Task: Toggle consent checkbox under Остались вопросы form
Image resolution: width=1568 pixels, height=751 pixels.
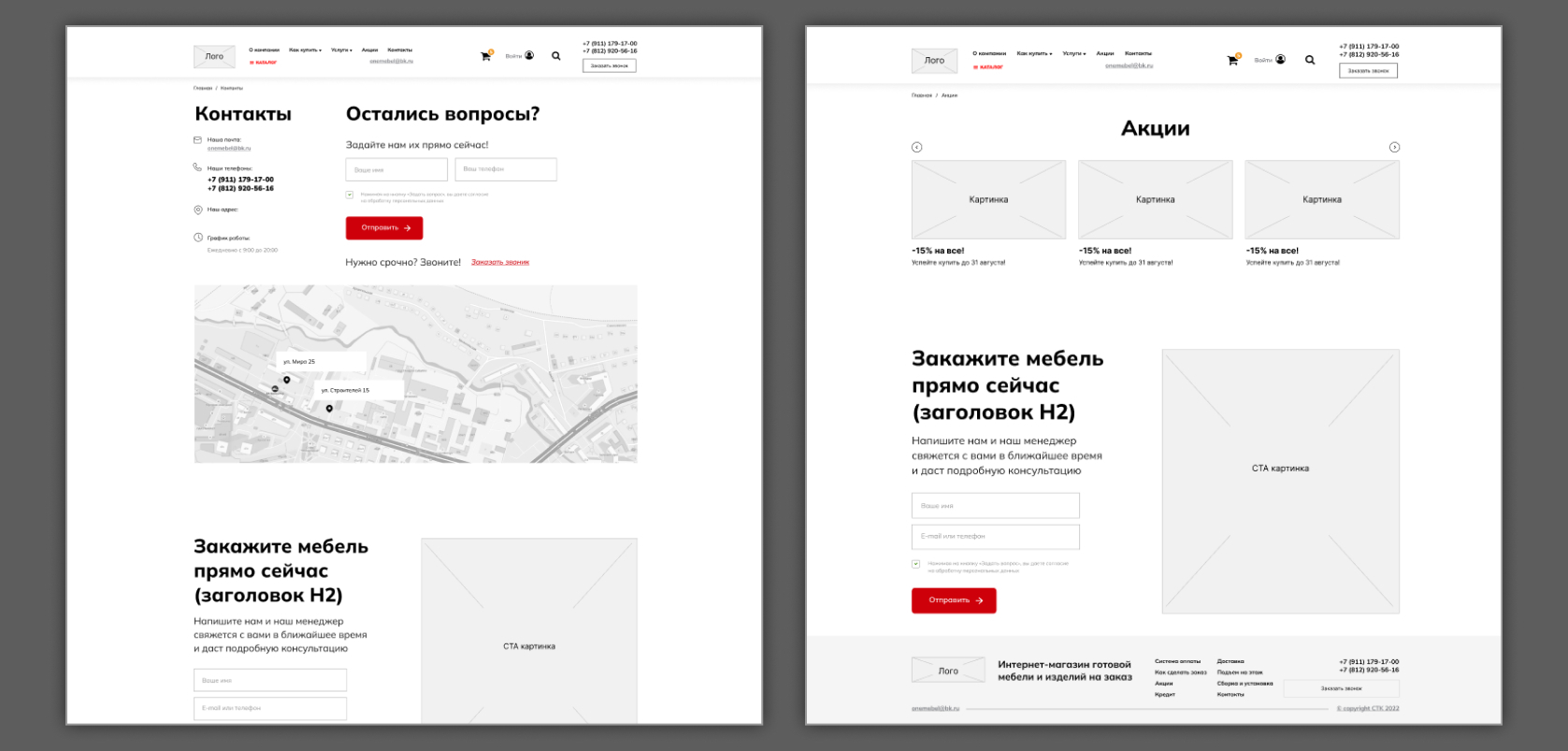Action: point(350,195)
